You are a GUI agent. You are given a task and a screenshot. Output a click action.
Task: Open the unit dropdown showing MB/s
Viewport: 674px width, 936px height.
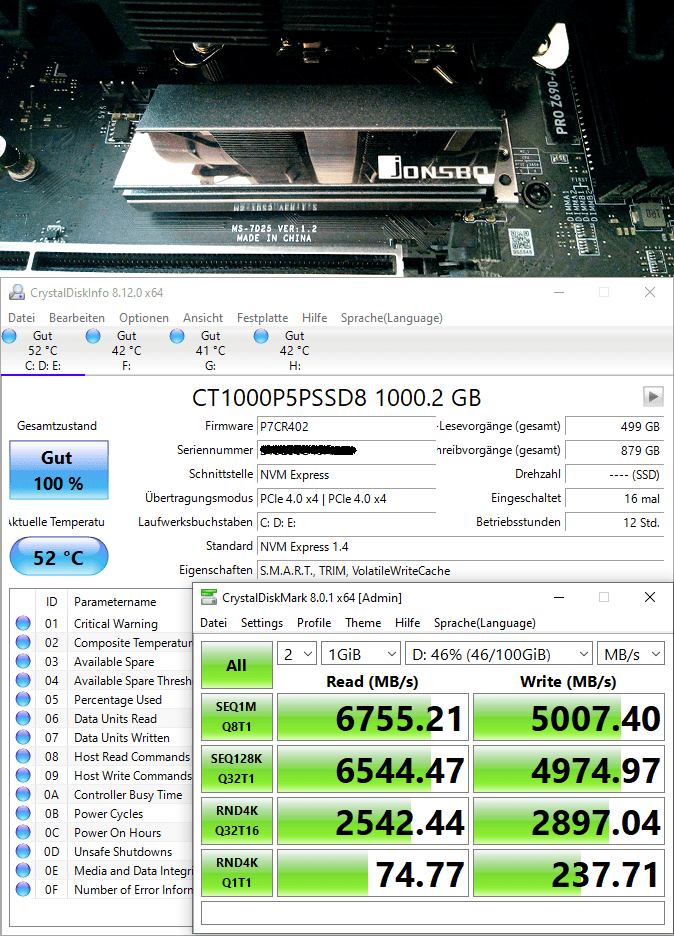click(x=631, y=654)
